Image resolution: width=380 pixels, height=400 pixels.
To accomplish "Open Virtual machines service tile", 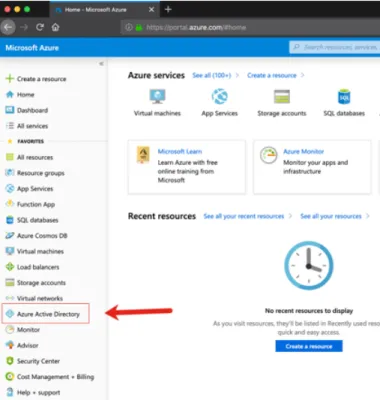I will coord(157,103).
